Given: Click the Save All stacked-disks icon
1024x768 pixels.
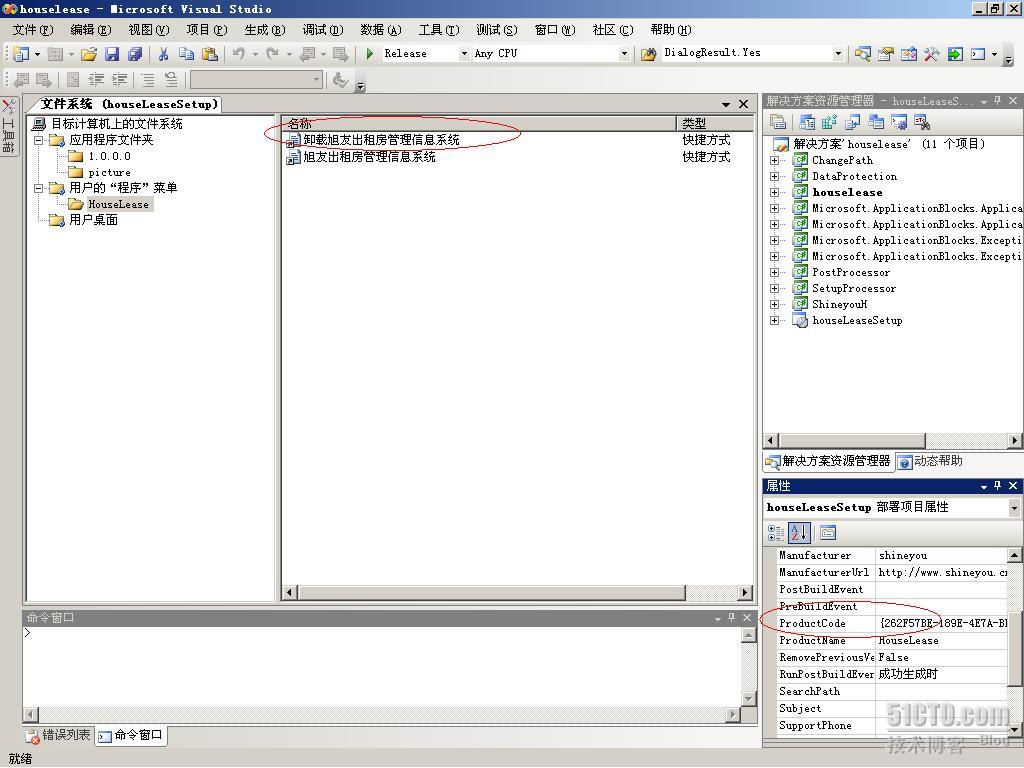Looking at the screenshot, I should click(135, 54).
